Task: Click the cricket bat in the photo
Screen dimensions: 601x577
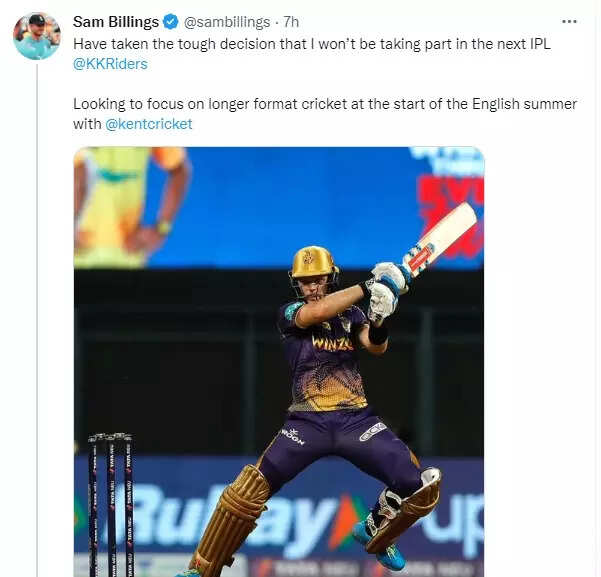Action: coord(441,236)
